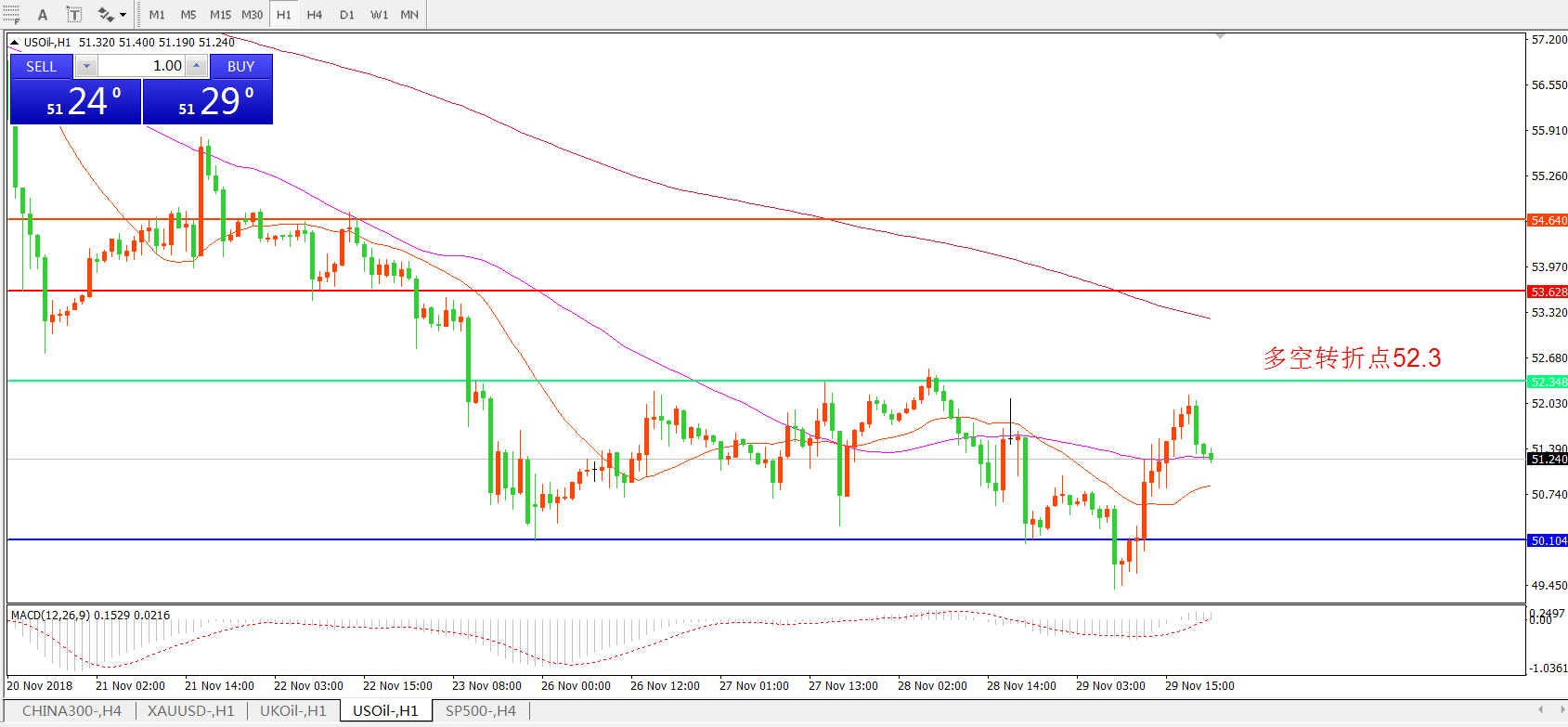The image size is (1568, 727).
Task: Increase lot volume with up arrow
Action: coord(196,66)
